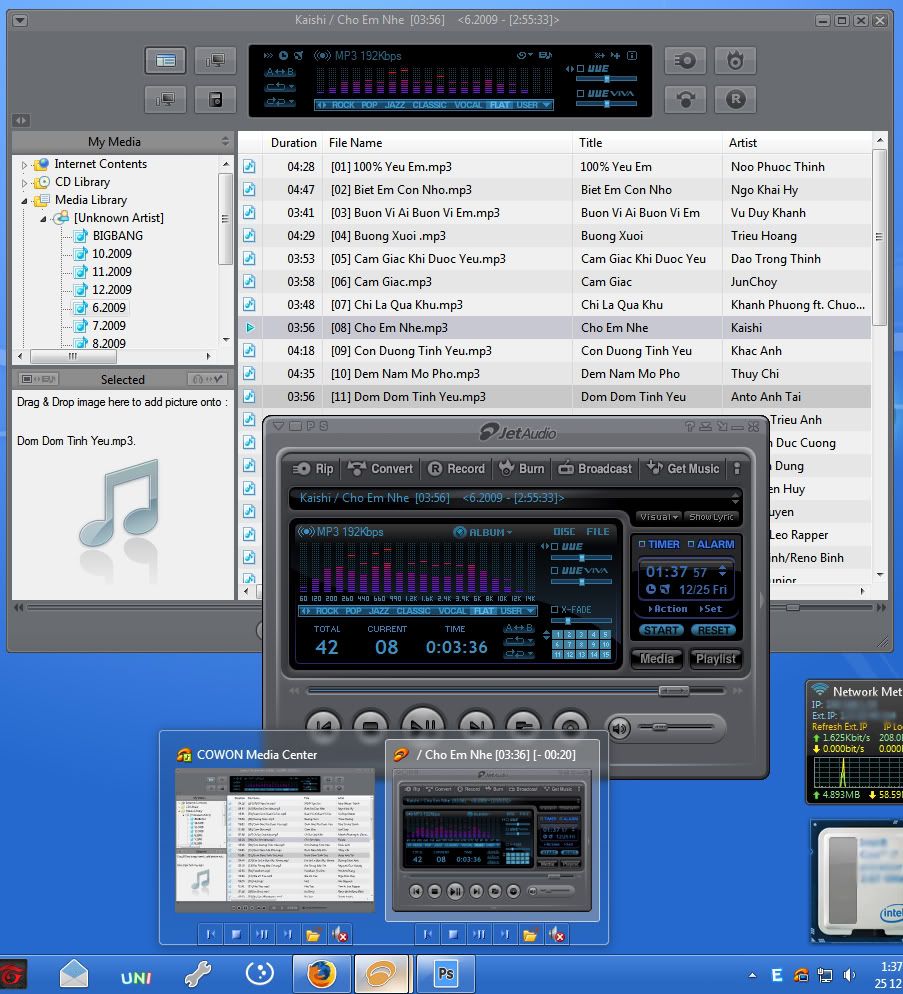Sort the list by File Name column header
Viewport: 903px width, 994px height.
coord(448,143)
